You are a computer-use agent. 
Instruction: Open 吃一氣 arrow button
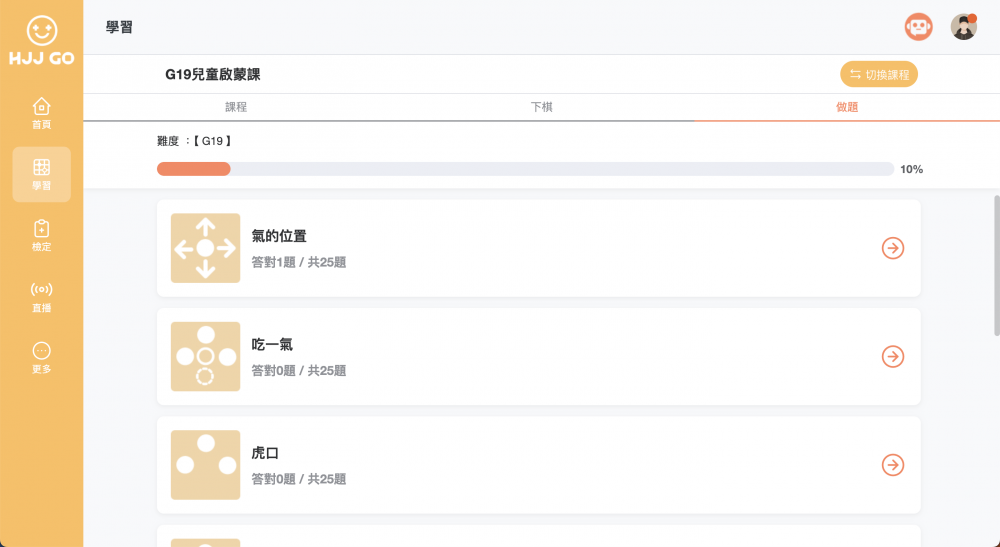(x=893, y=356)
